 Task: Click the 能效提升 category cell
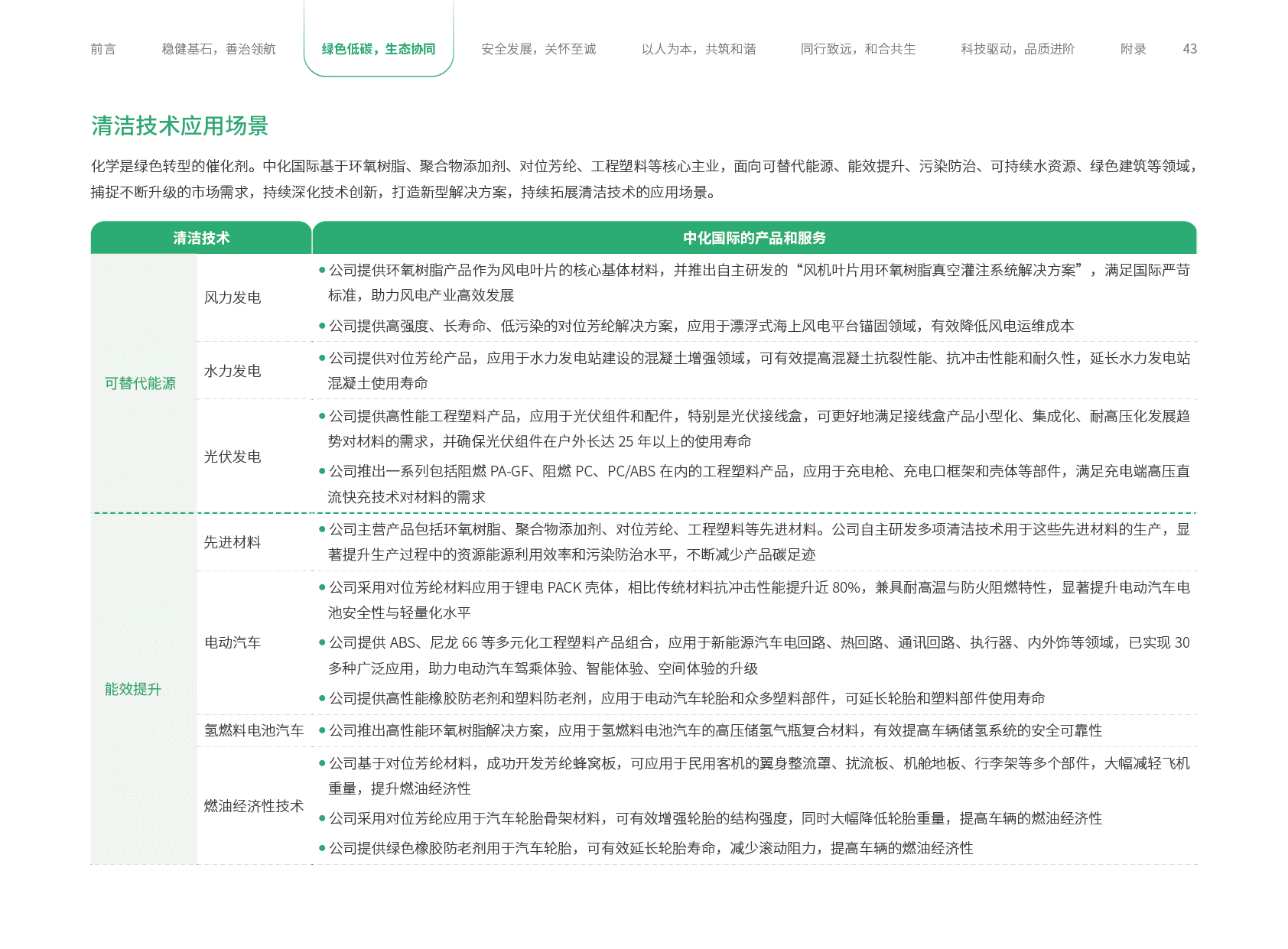point(133,689)
